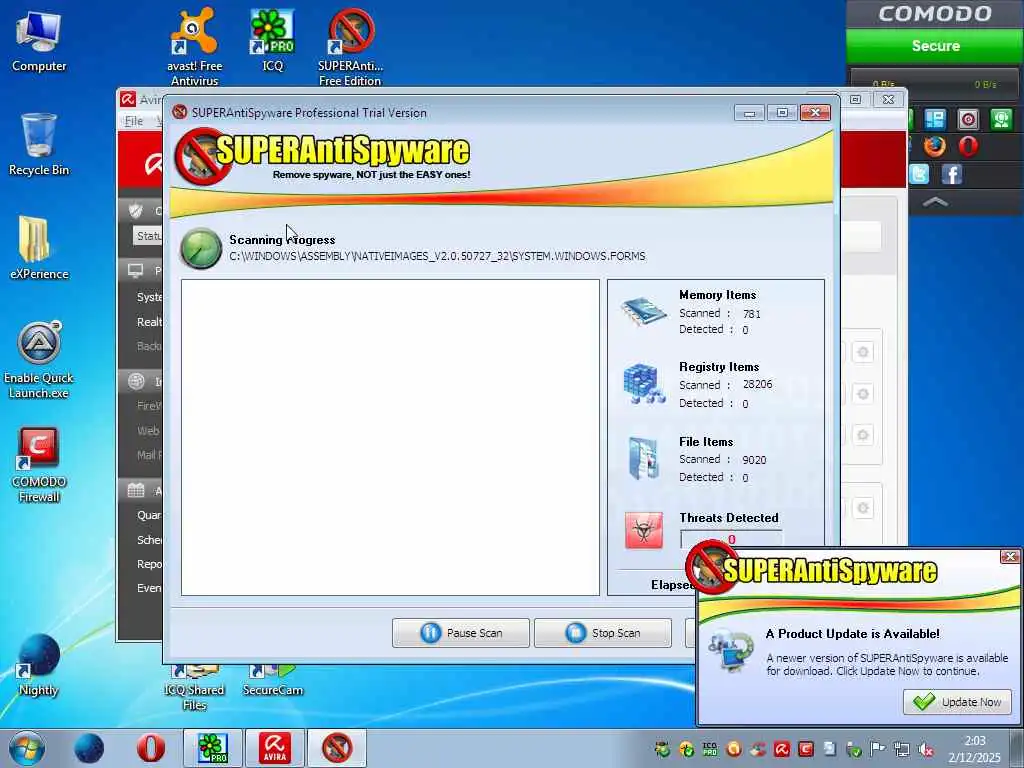Click the Registry Items cube icon
Screen dimensions: 1024x768
coord(643,383)
